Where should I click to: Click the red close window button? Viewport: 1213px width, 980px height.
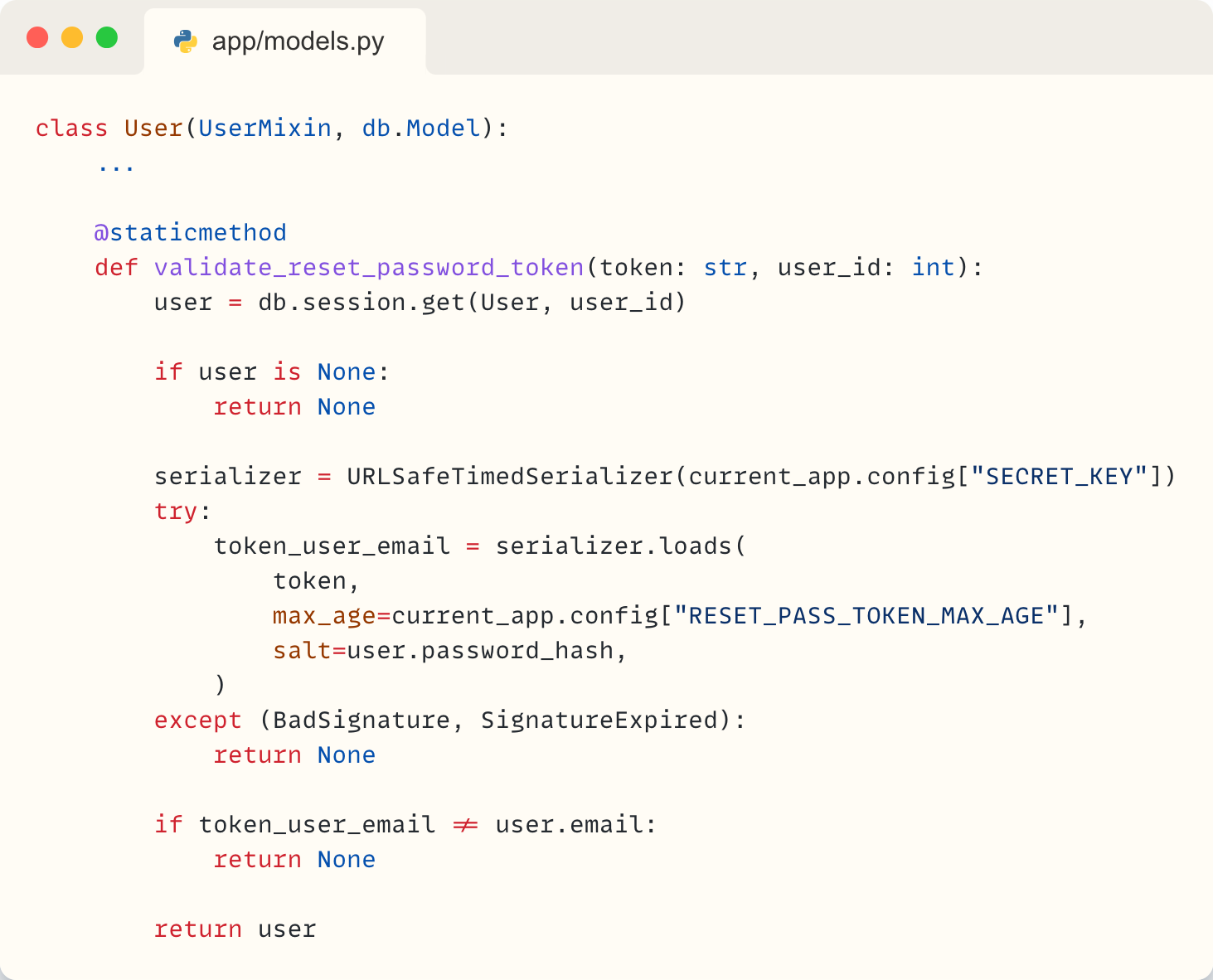[37, 38]
